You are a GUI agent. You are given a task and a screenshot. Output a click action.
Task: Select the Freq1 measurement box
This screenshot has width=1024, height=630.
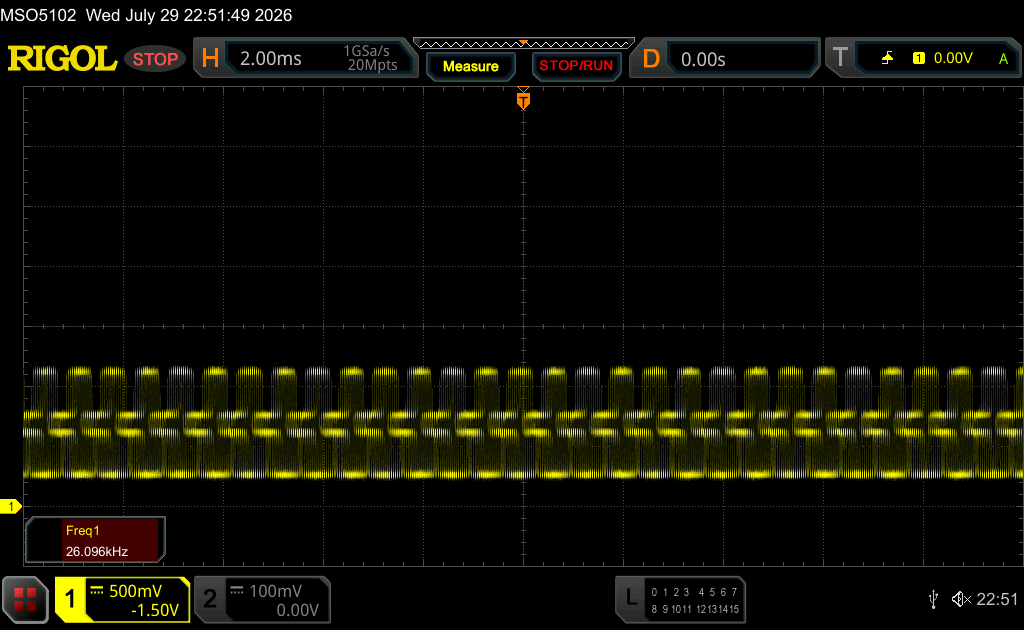[95, 541]
